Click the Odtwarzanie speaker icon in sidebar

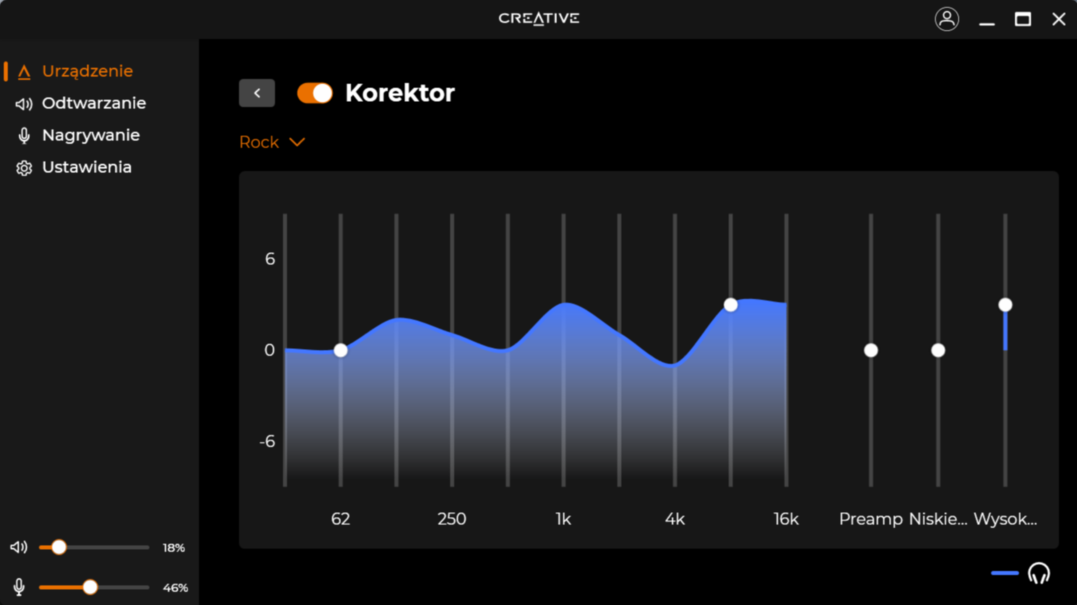[x=24, y=104]
